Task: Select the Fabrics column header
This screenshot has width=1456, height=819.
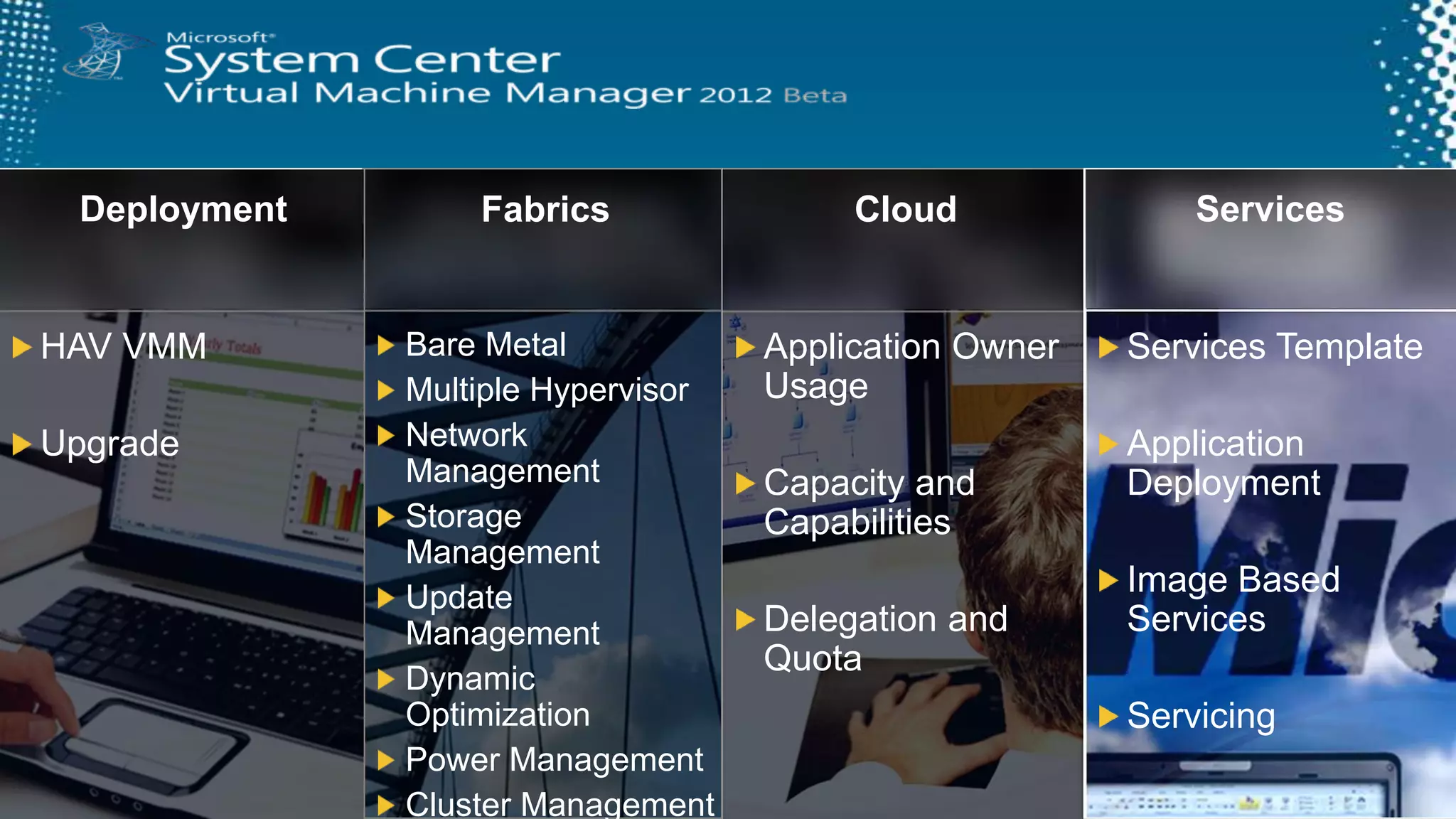Action: pos(545,210)
